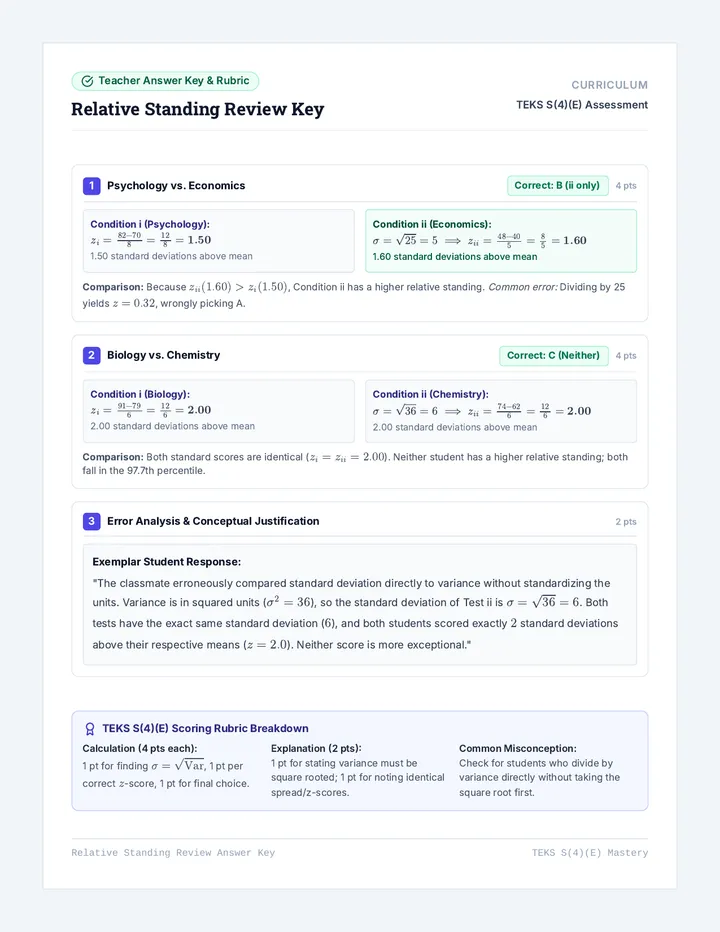This screenshot has height=932, width=720.
Task: Click the ribbon award icon in Scoring Rubric
Action: [x=90, y=729]
